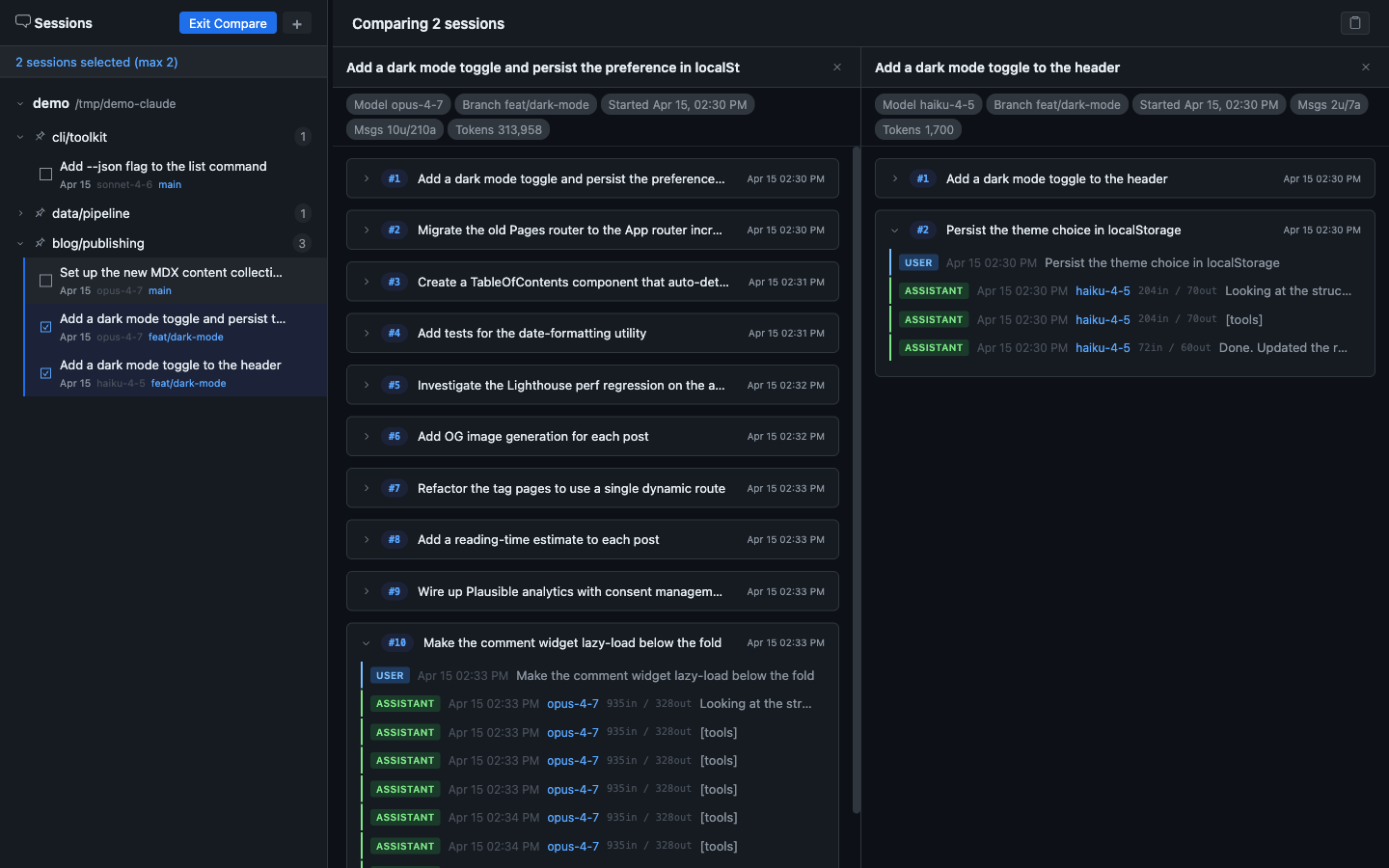Click the cli/toolkit session count badge '1'
This screenshot has height=868, width=1389.
(303, 137)
